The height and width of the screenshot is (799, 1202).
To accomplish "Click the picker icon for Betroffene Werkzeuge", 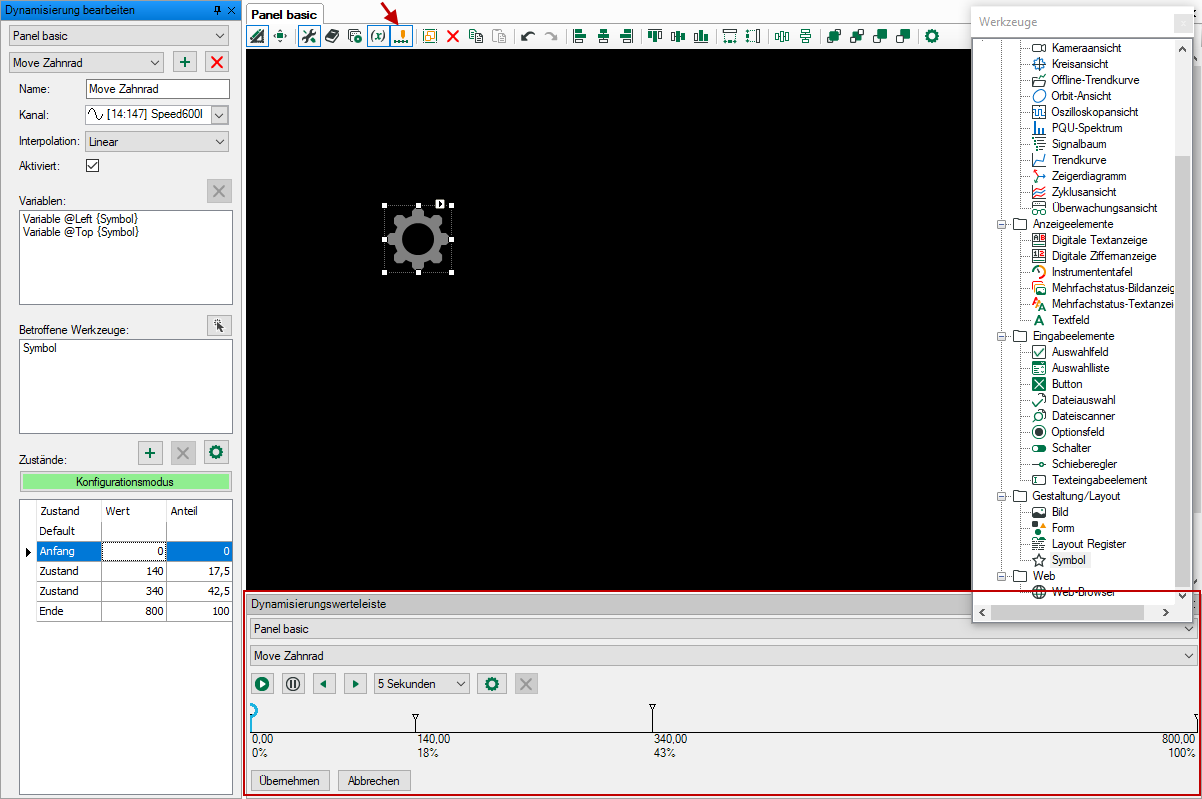I will click(x=220, y=325).
